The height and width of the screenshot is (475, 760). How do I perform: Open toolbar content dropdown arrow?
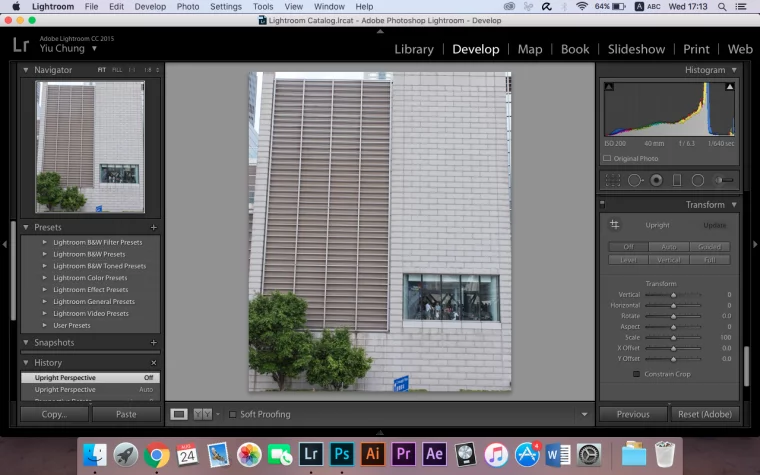[x=585, y=414]
